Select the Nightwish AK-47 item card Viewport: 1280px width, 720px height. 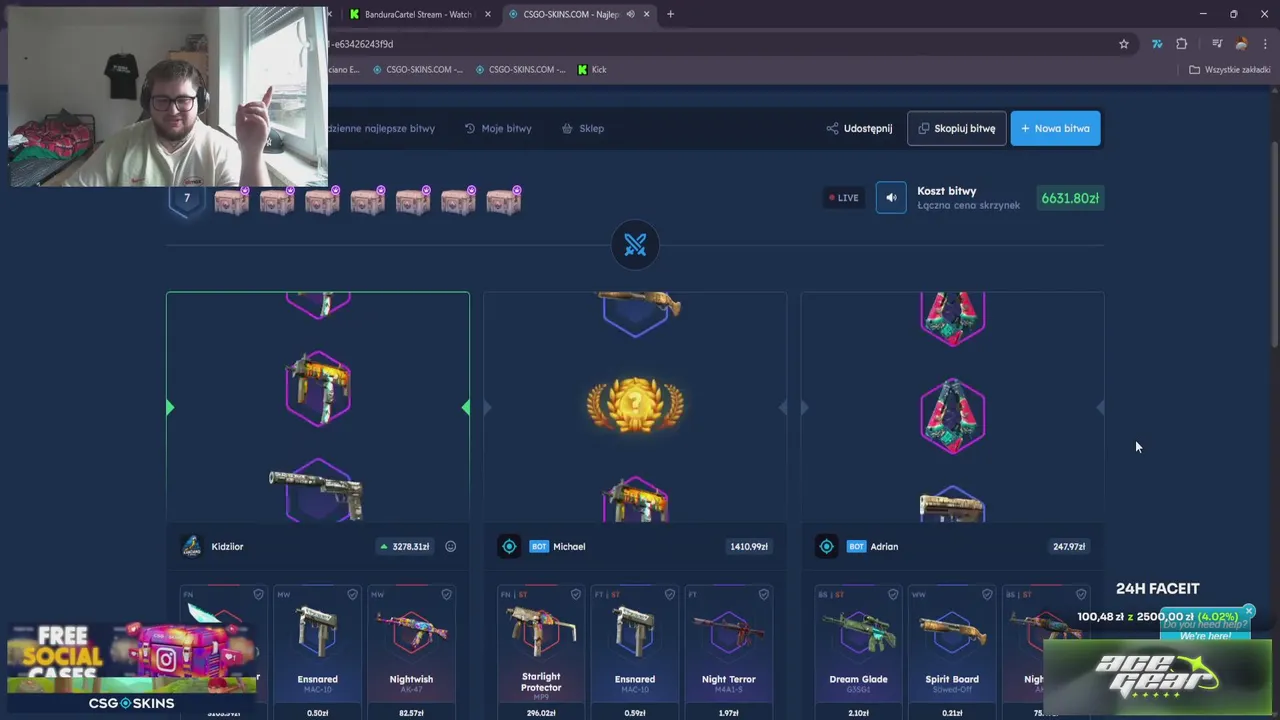point(411,650)
